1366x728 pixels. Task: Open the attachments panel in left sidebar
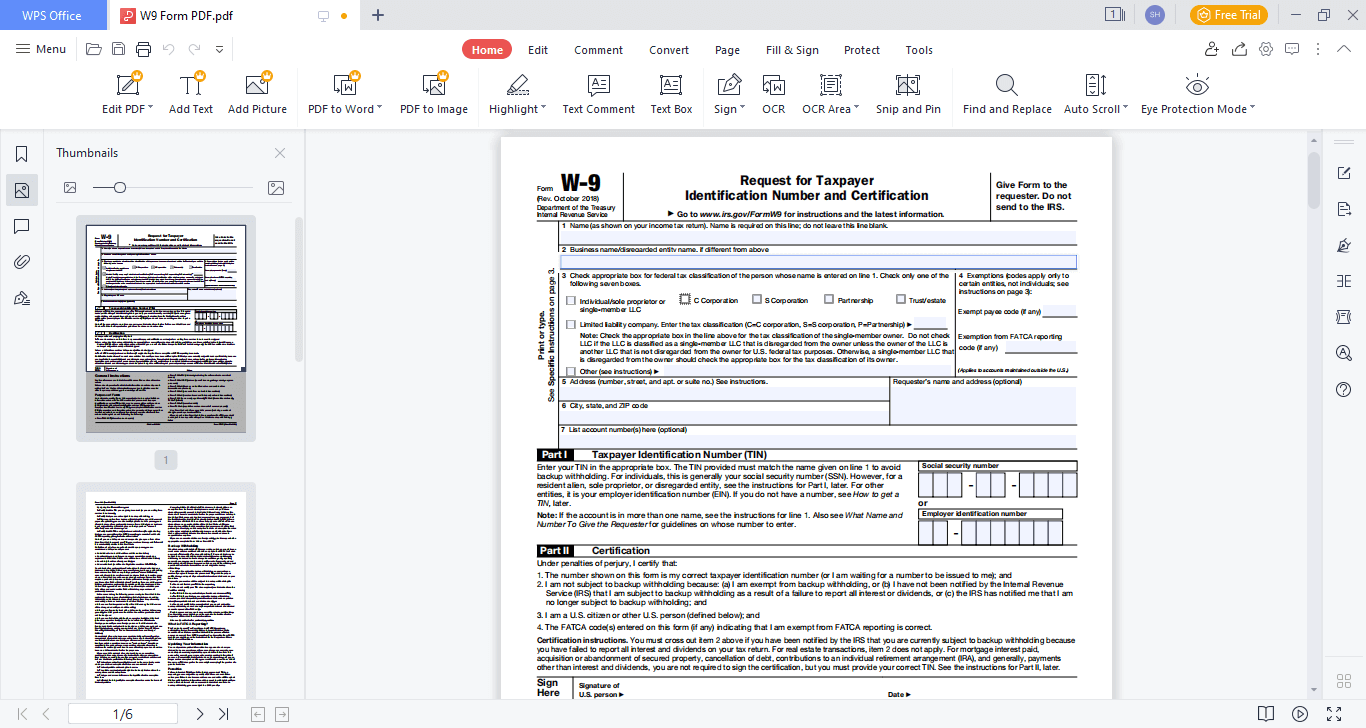[21, 262]
